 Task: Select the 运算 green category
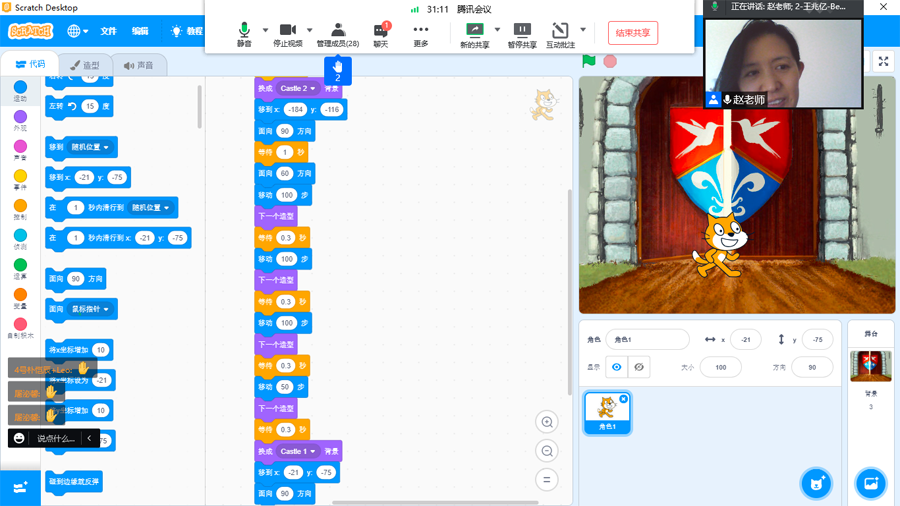[20, 268]
